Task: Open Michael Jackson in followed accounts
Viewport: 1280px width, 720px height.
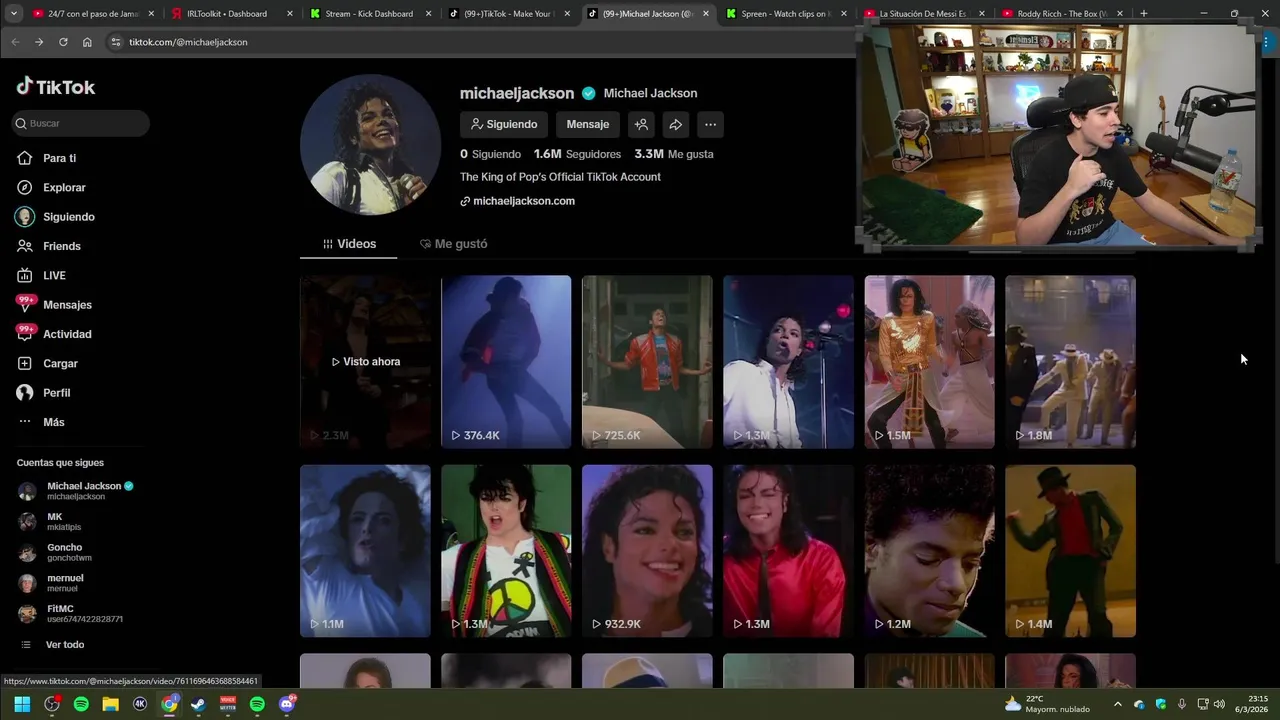Action: coord(75,490)
